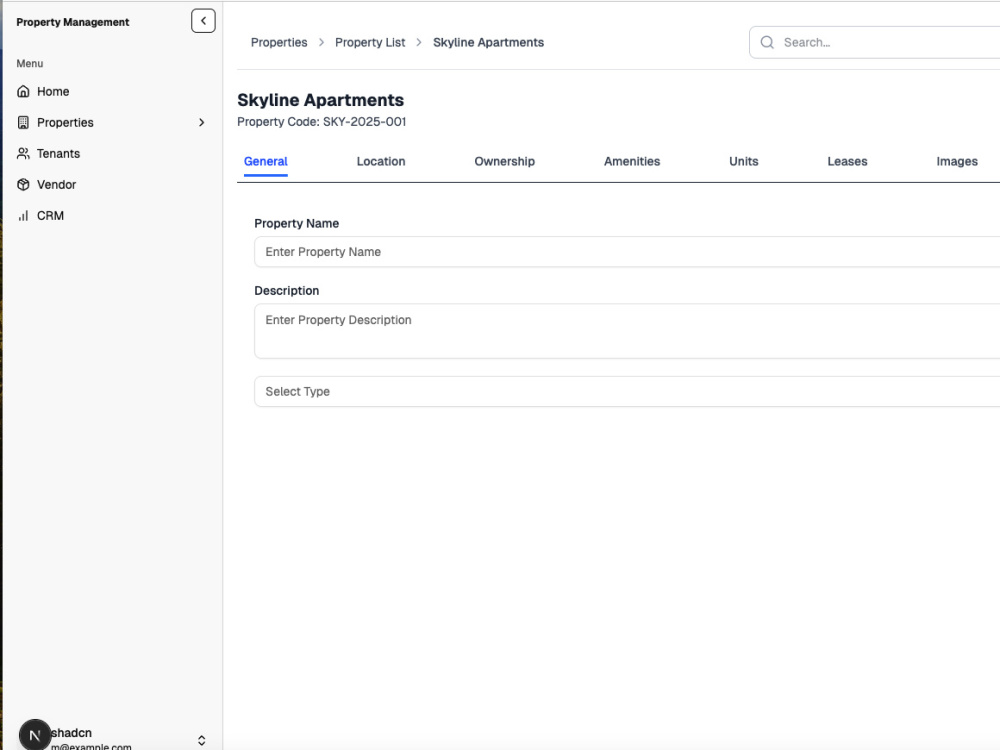Click the search magnifier icon
The image size is (1000, 750).
tap(767, 42)
